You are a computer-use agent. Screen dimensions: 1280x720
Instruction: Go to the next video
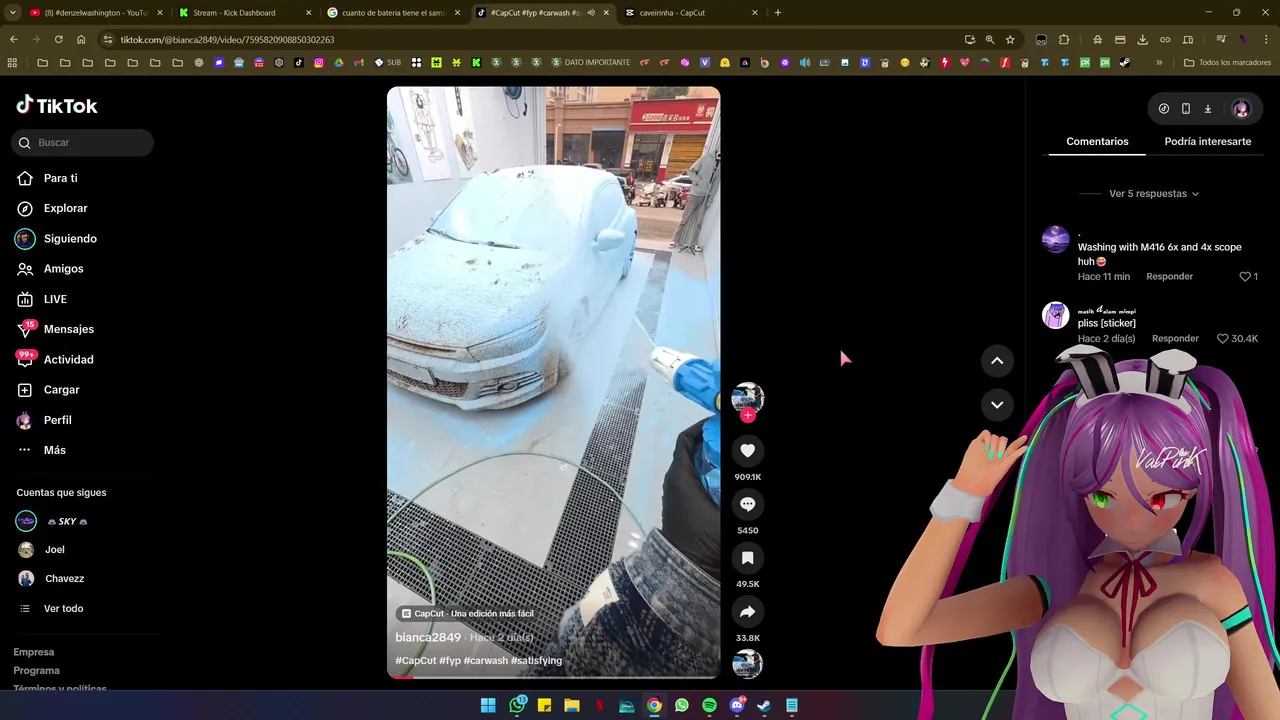click(997, 405)
